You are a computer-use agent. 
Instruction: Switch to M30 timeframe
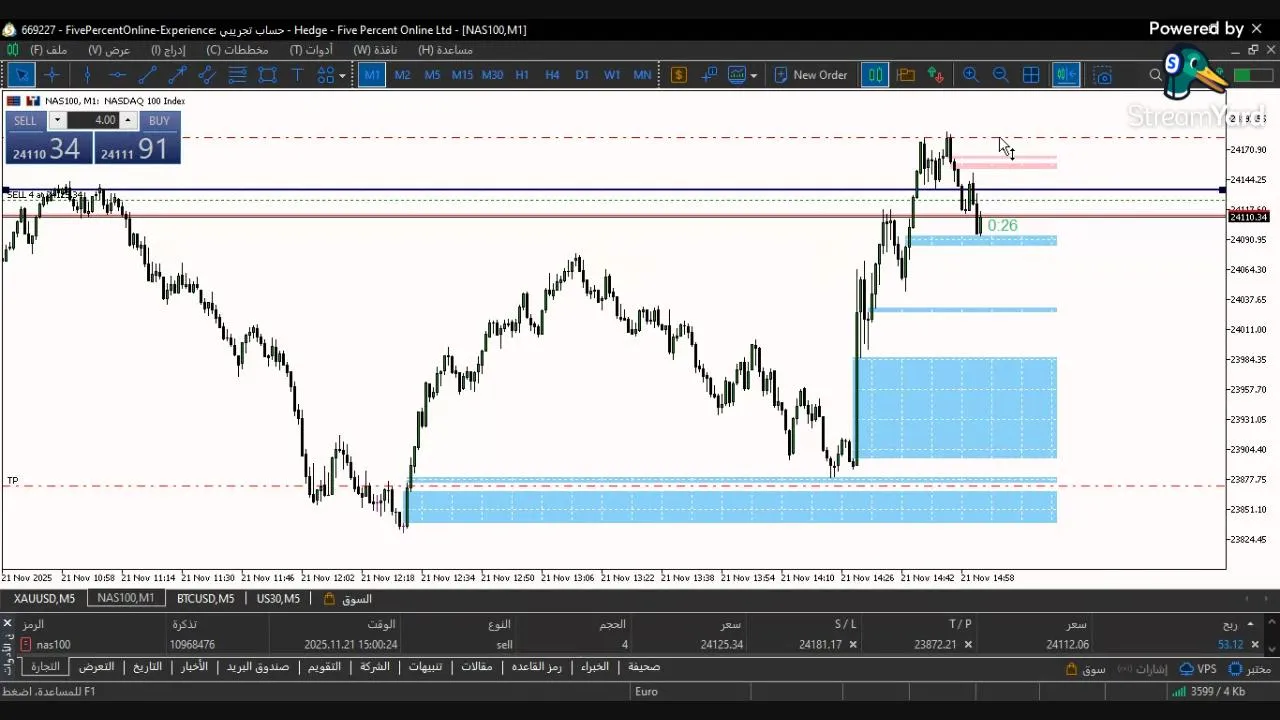(492, 75)
